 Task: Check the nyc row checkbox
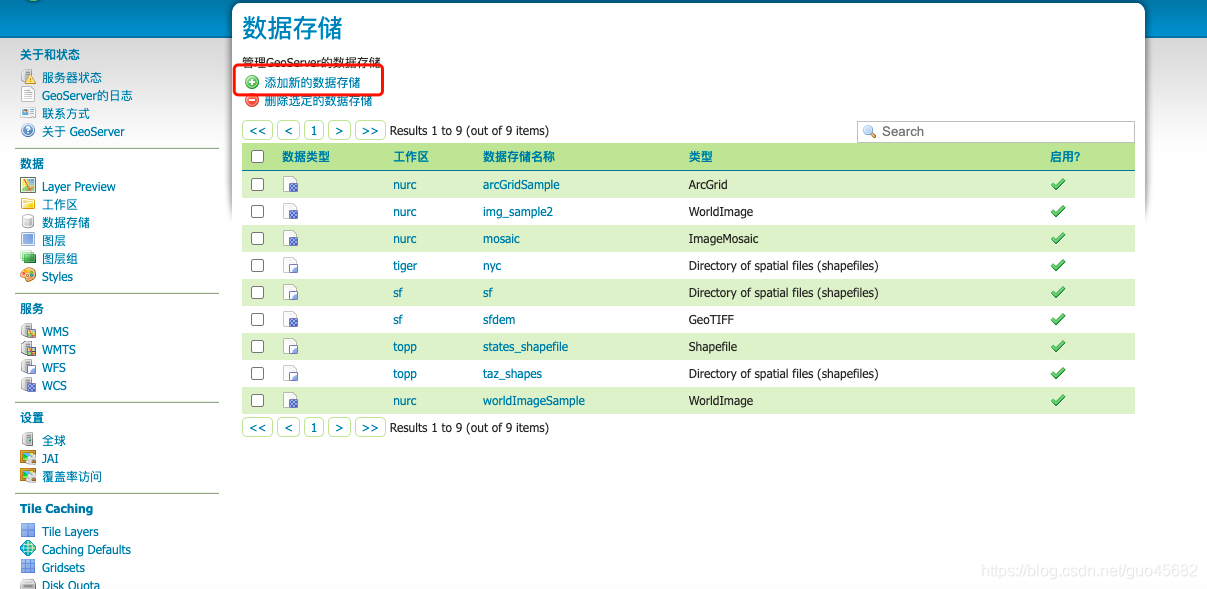[258, 265]
